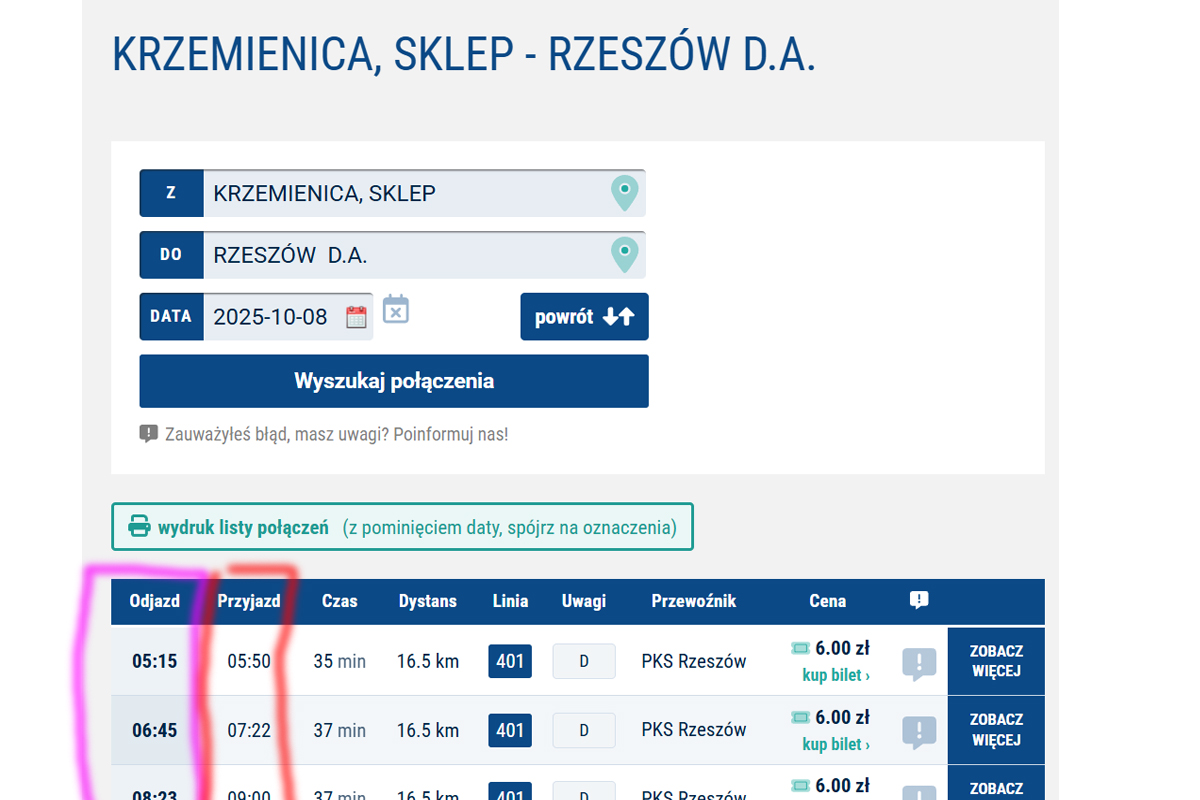Open Zobacz więcej for 05:15 connection
Screen dimensions: 1200x800
tap(995, 661)
